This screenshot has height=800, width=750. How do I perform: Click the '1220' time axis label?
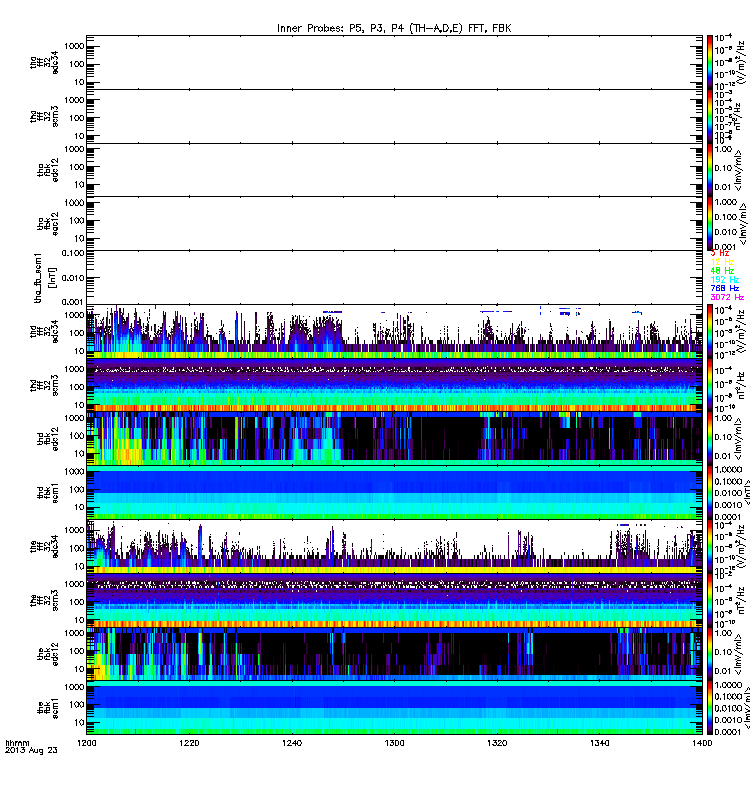click(189, 743)
